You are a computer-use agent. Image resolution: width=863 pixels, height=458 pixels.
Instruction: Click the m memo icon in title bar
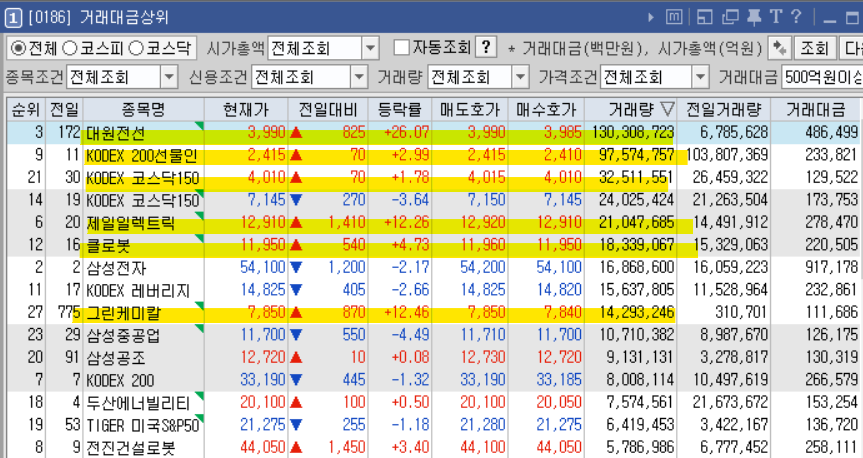[674, 17]
